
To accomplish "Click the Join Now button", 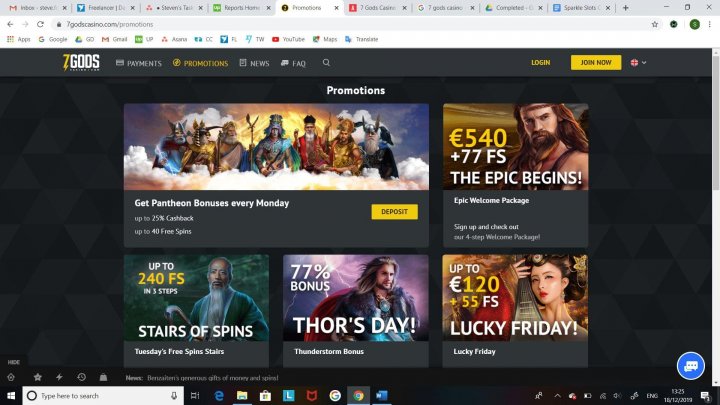I will coord(596,62).
